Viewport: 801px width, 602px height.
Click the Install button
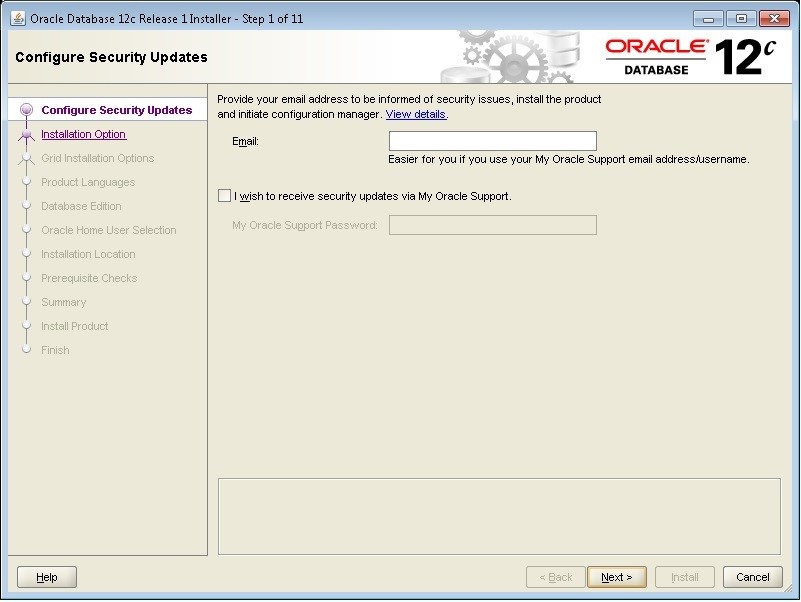pyautogui.click(x=685, y=577)
